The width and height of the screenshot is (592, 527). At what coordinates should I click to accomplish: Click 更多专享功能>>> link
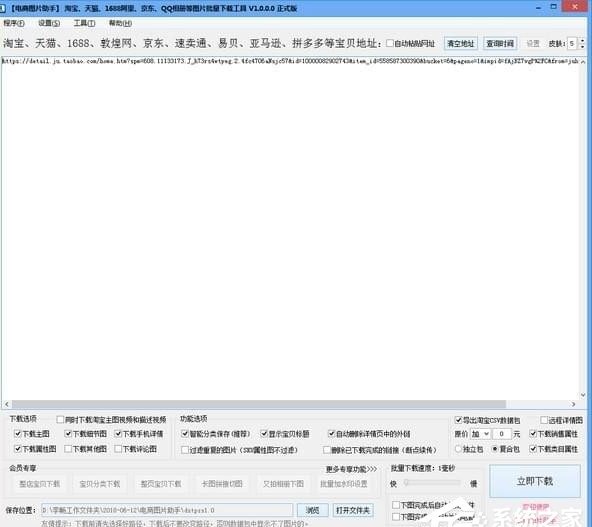tap(352, 469)
